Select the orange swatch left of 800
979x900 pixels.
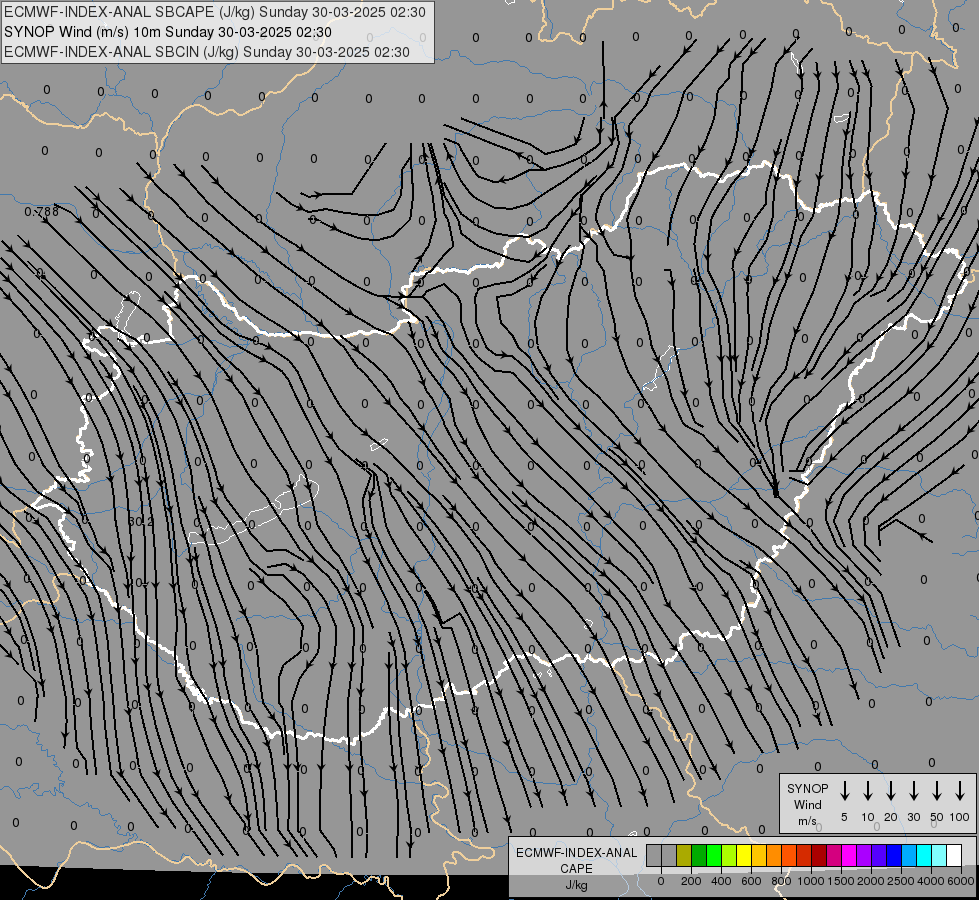click(x=774, y=855)
